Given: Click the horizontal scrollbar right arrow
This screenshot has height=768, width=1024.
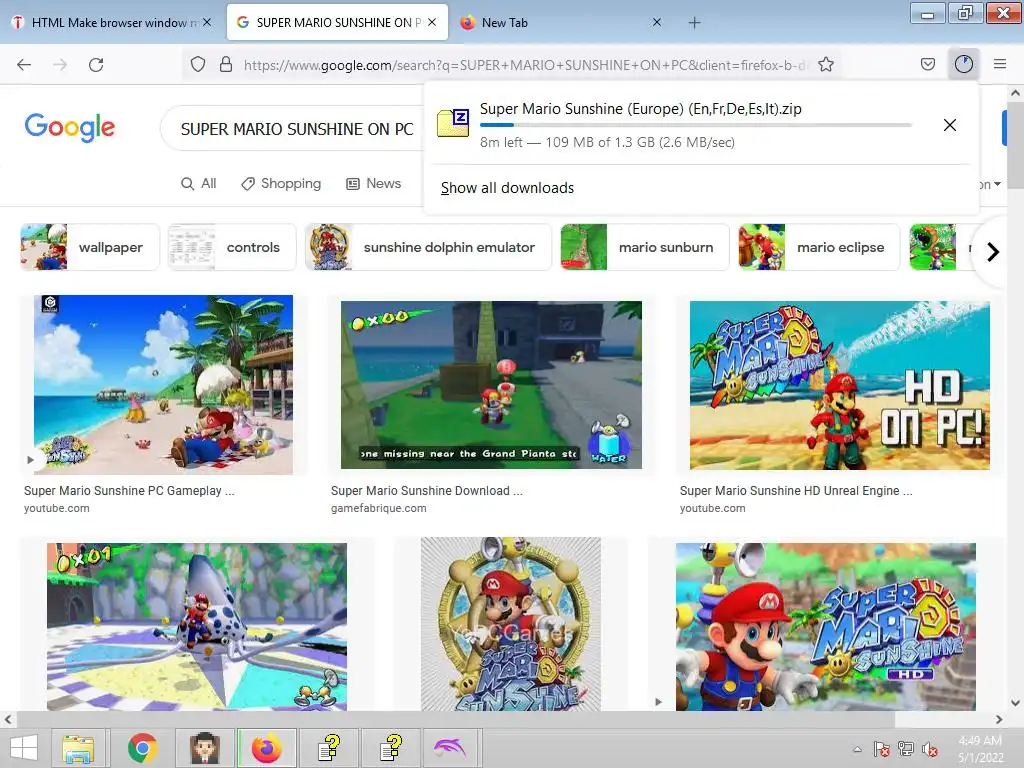Looking at the screenshot, I should (x=999, y=719).
